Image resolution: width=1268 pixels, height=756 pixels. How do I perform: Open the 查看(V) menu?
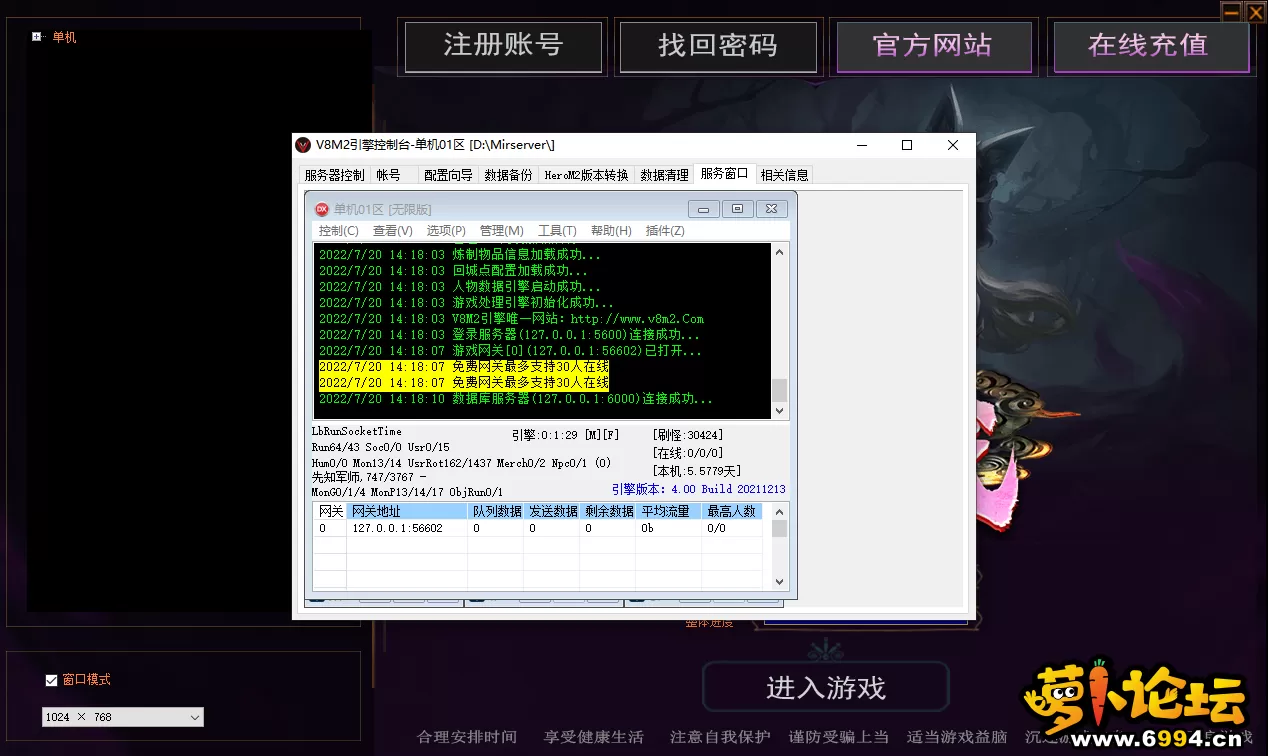click(392, 231)
